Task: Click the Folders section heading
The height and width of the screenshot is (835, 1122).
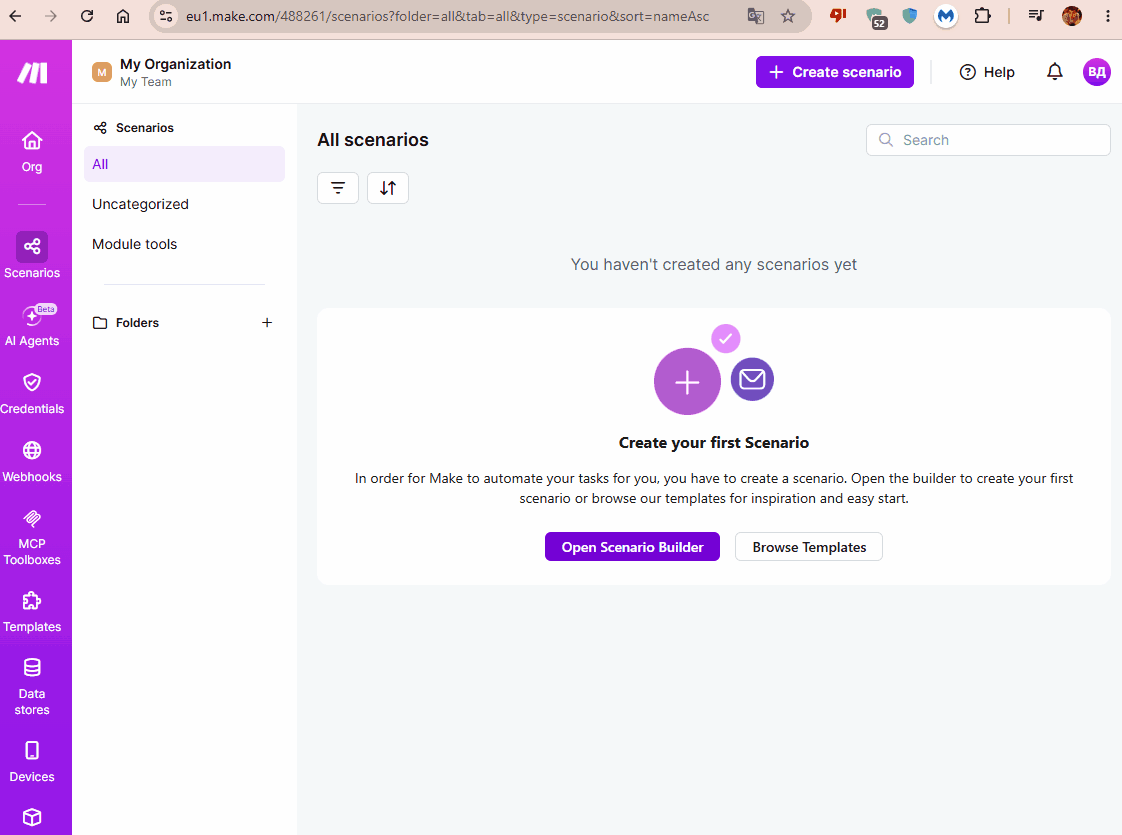Action: click(x=126, y=323)
